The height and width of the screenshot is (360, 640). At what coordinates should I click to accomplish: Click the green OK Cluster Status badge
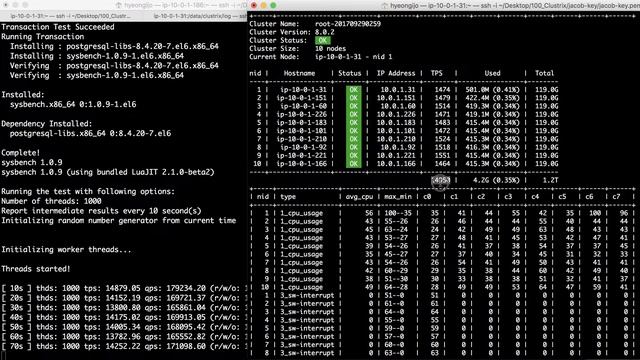322,40
